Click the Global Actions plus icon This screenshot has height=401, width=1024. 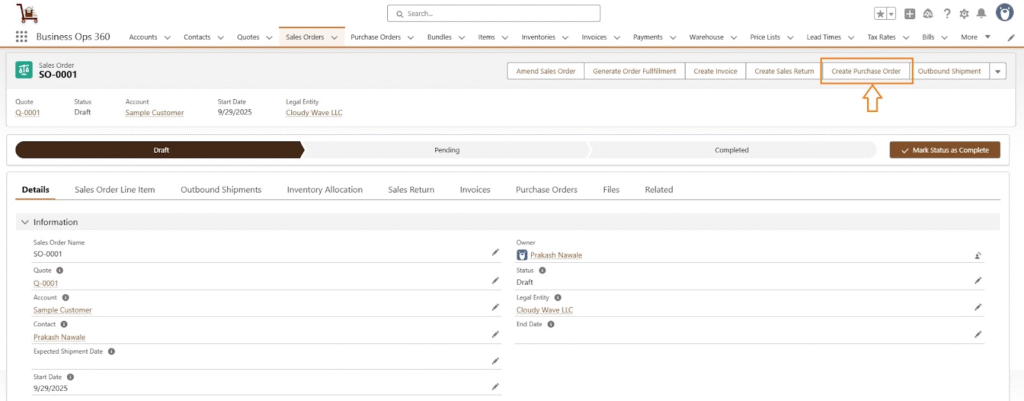coord(910,14)
